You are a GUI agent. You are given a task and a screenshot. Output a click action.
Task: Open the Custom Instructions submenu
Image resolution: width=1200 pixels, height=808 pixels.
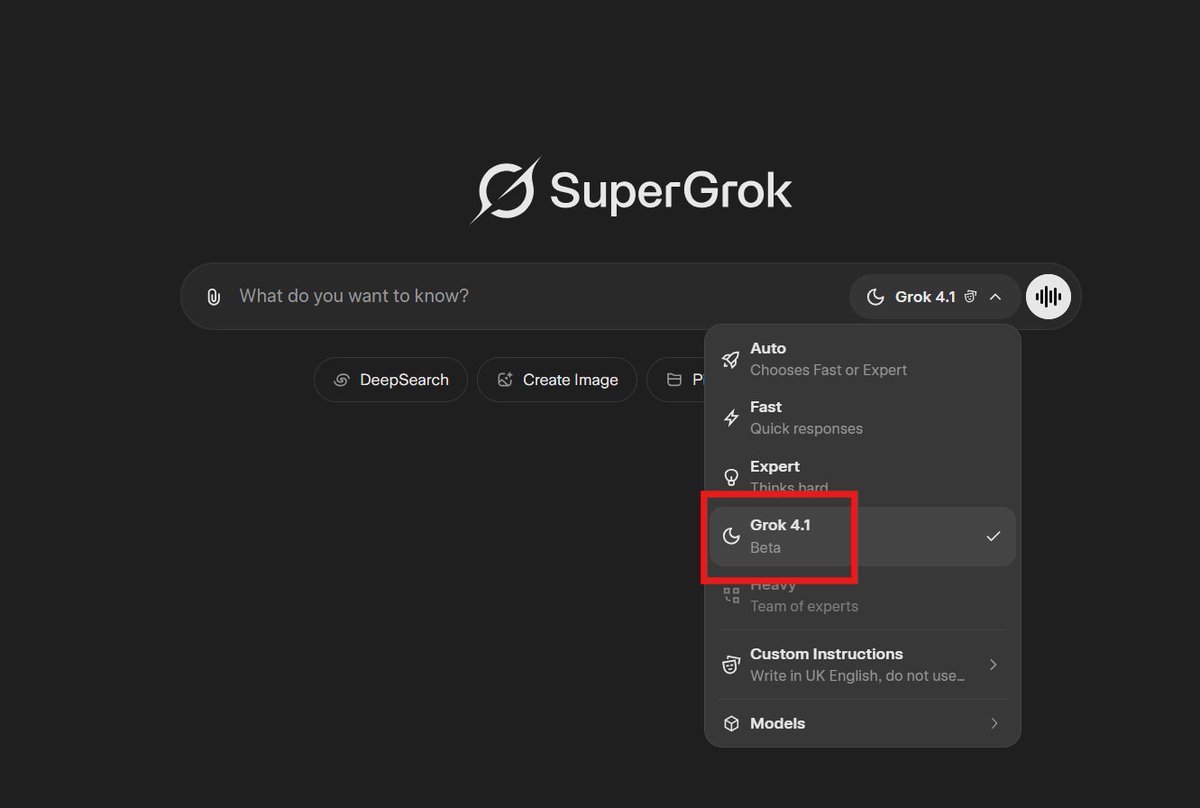click(x=862, y=664)
